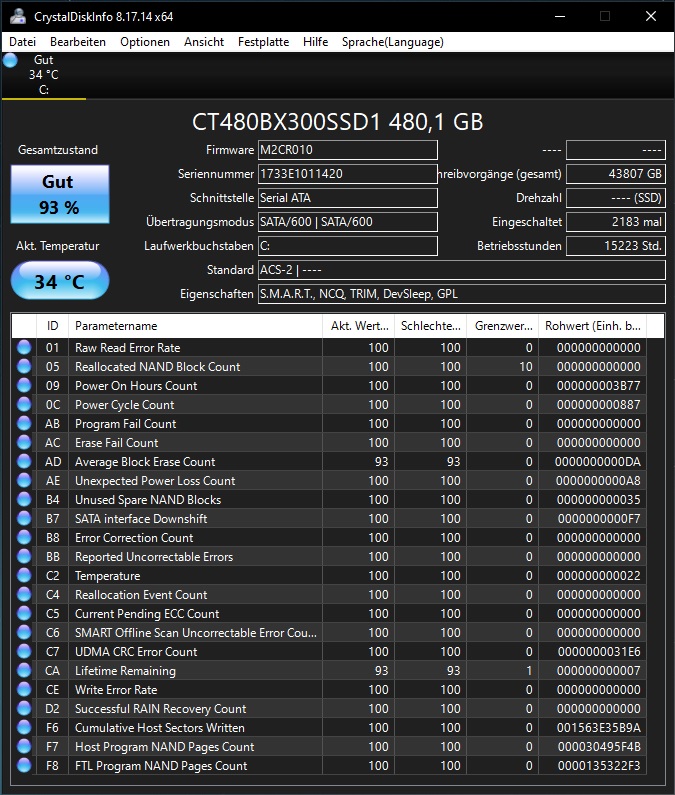Click raw value 001563E35B9A
The width and height of the screenshot is (675, 795).
[598, 728]
